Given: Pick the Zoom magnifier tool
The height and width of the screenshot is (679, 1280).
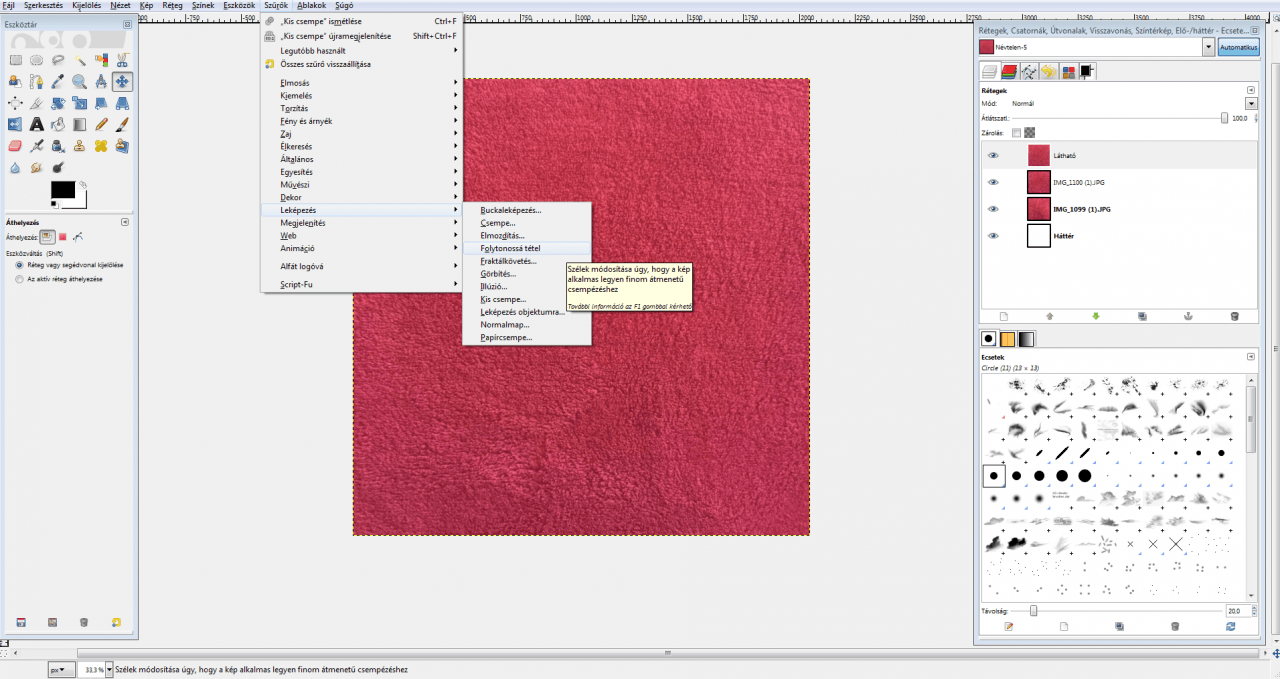Looking at the screenshot, I should (79, 82).
